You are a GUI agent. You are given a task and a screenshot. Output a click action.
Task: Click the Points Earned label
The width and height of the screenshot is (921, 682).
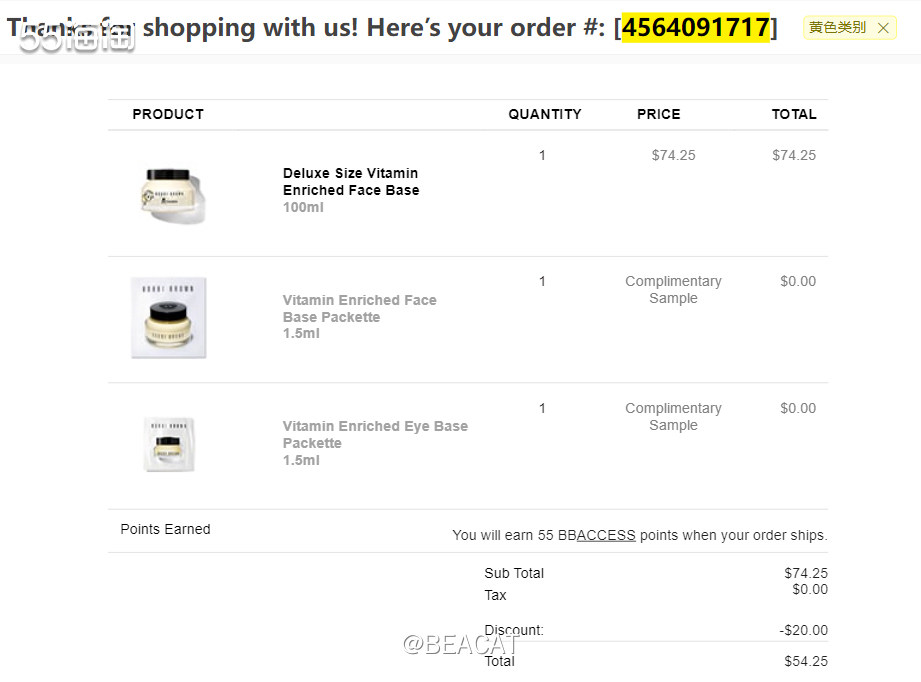coord(165,529)
